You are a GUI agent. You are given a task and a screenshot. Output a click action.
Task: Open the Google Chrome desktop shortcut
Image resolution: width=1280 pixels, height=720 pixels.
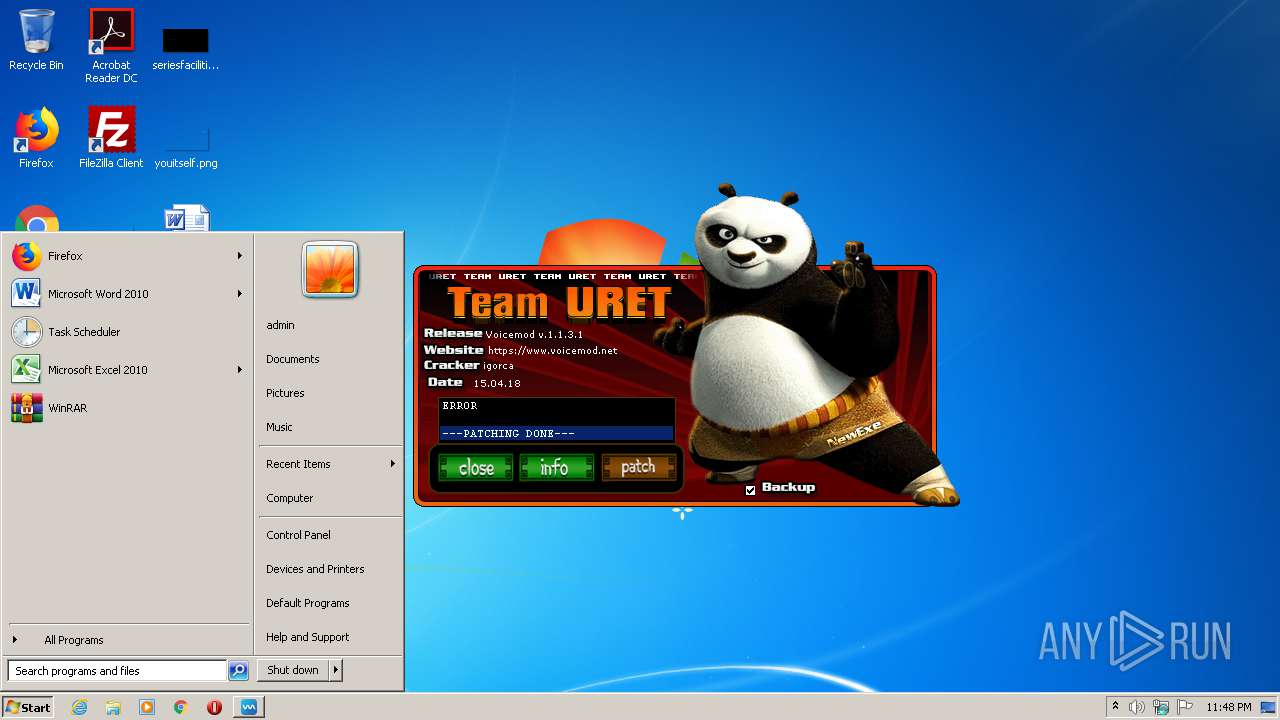[x=37, y=219]
